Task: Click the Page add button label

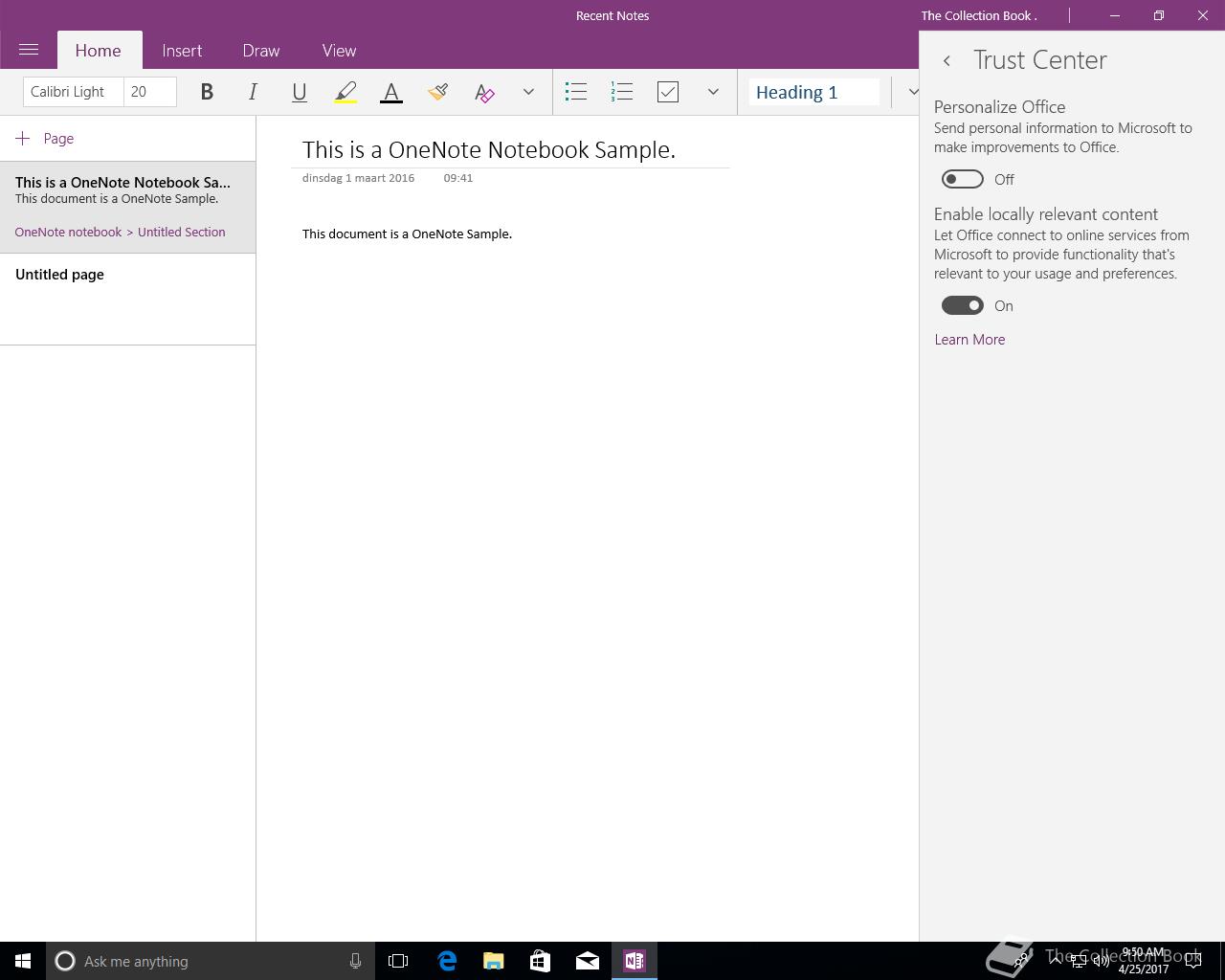Action: (x=58, y=139)
